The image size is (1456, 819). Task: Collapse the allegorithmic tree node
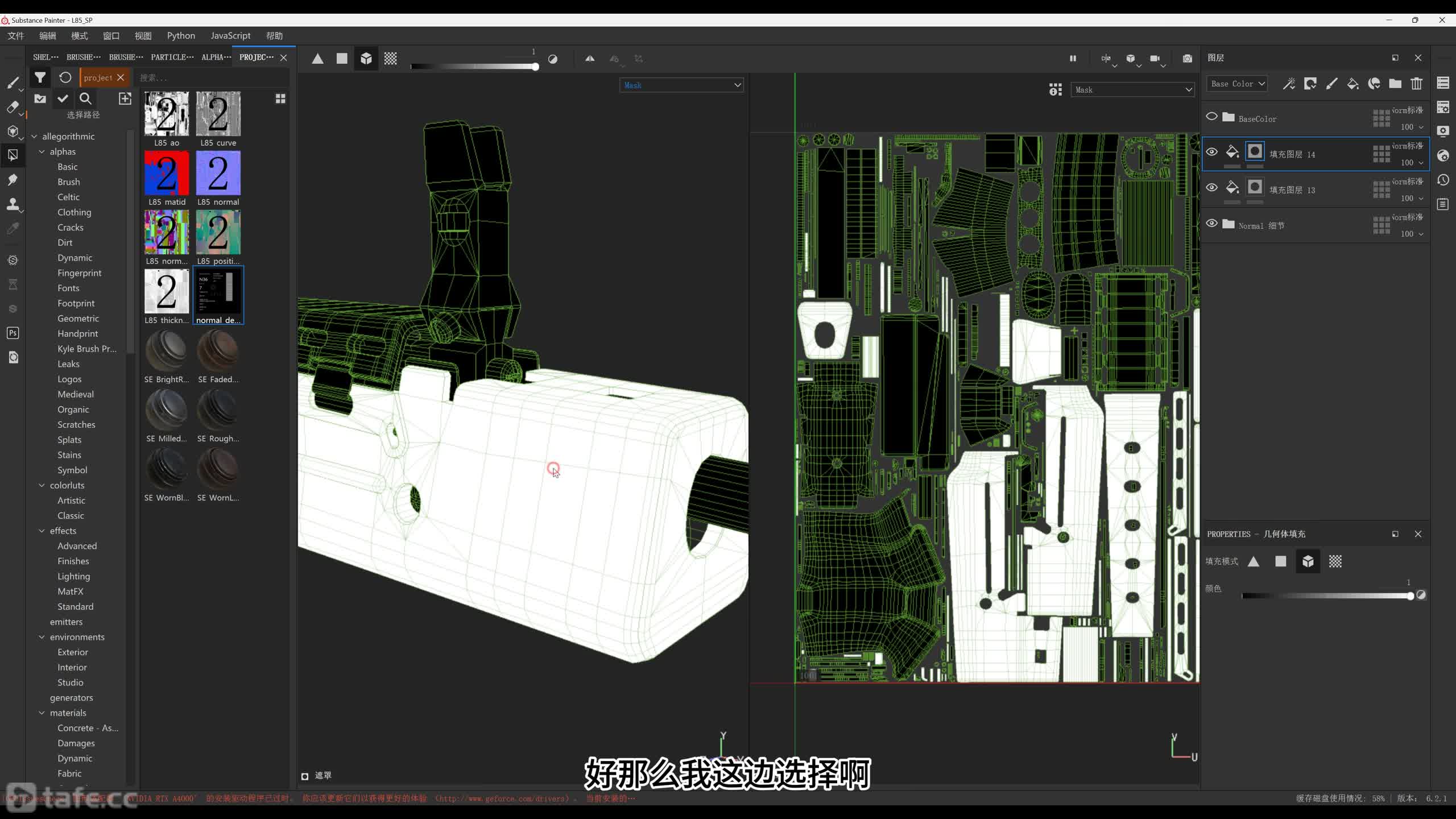click(34, 136)
